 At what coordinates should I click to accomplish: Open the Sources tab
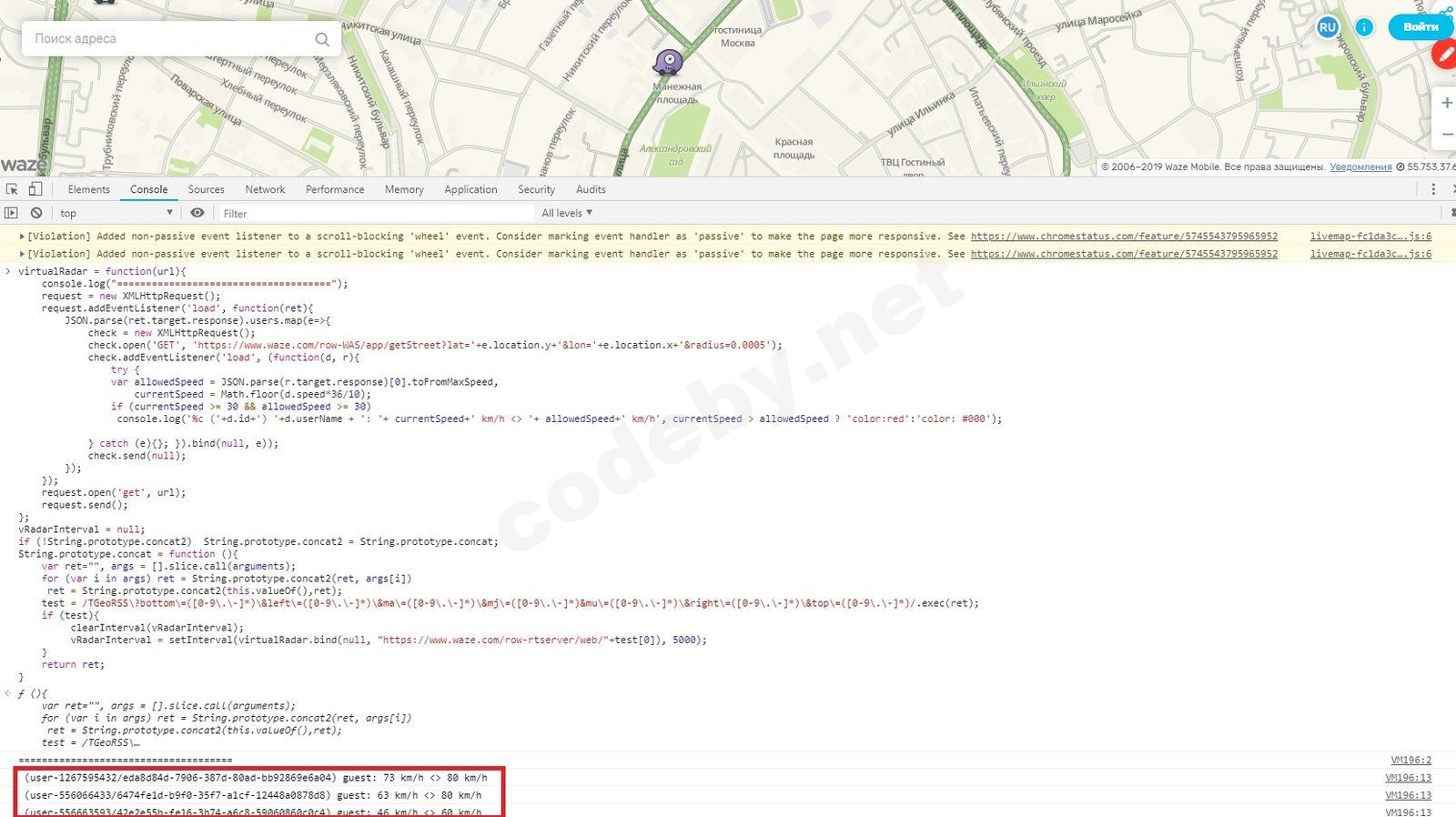[x=206, y=189]
